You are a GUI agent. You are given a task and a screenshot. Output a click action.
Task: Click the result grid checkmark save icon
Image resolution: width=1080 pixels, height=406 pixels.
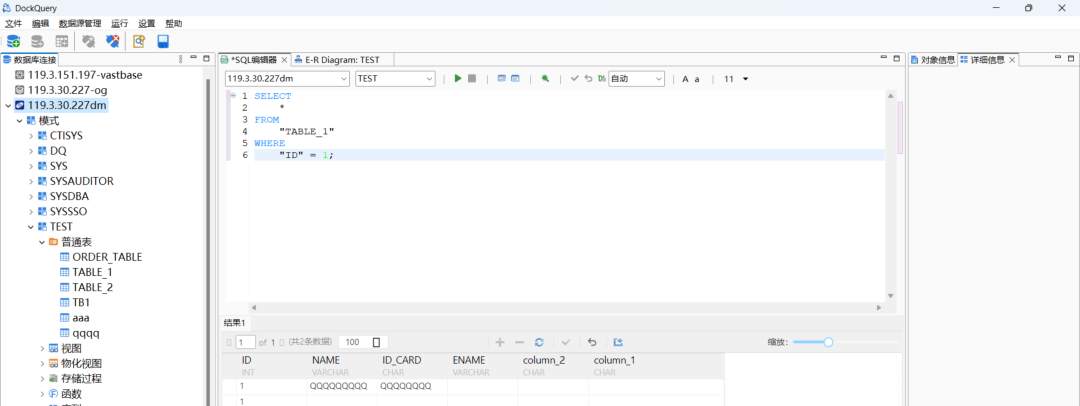coord(566,342)
